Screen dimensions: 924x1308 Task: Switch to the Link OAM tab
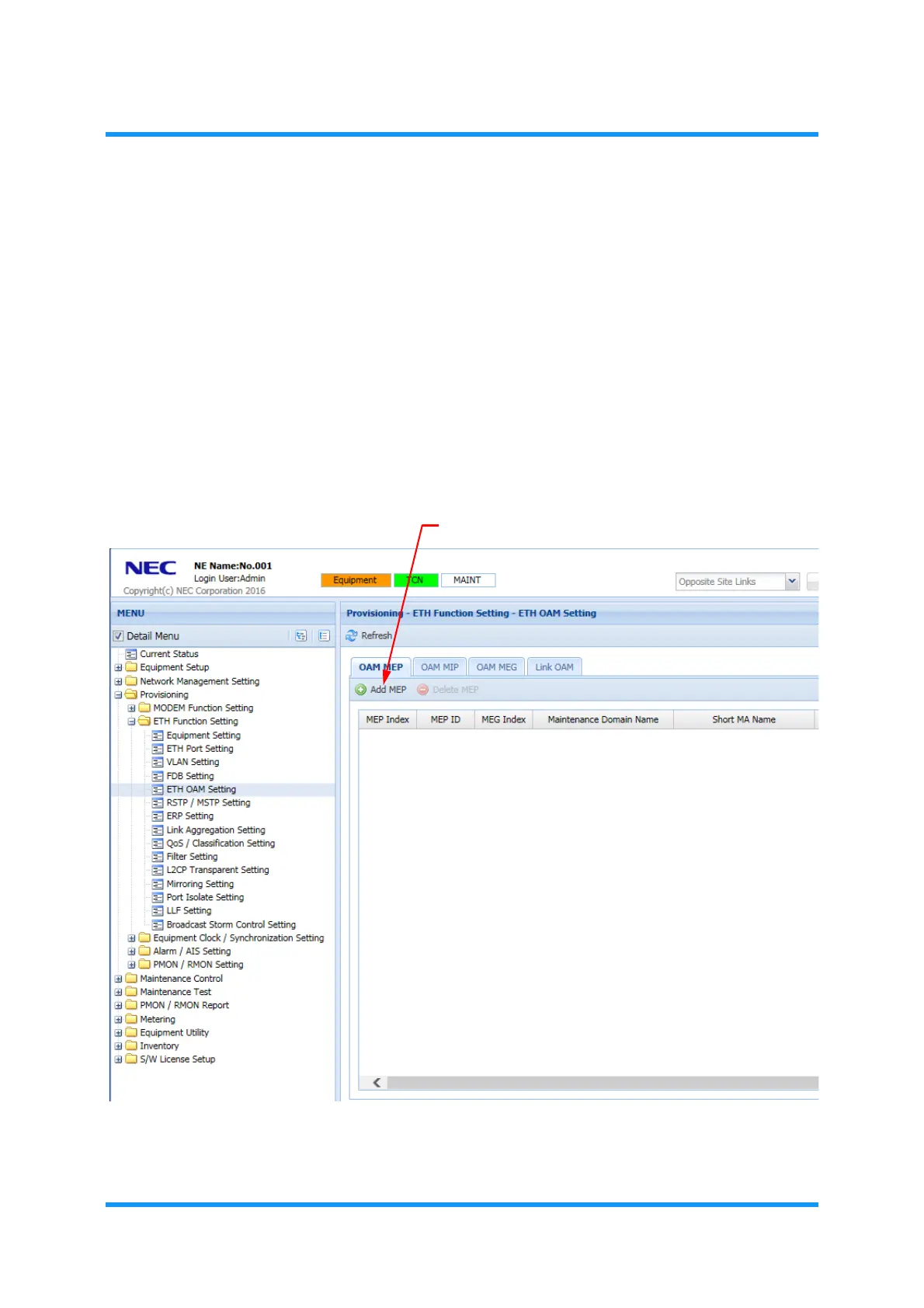point(554,667)
